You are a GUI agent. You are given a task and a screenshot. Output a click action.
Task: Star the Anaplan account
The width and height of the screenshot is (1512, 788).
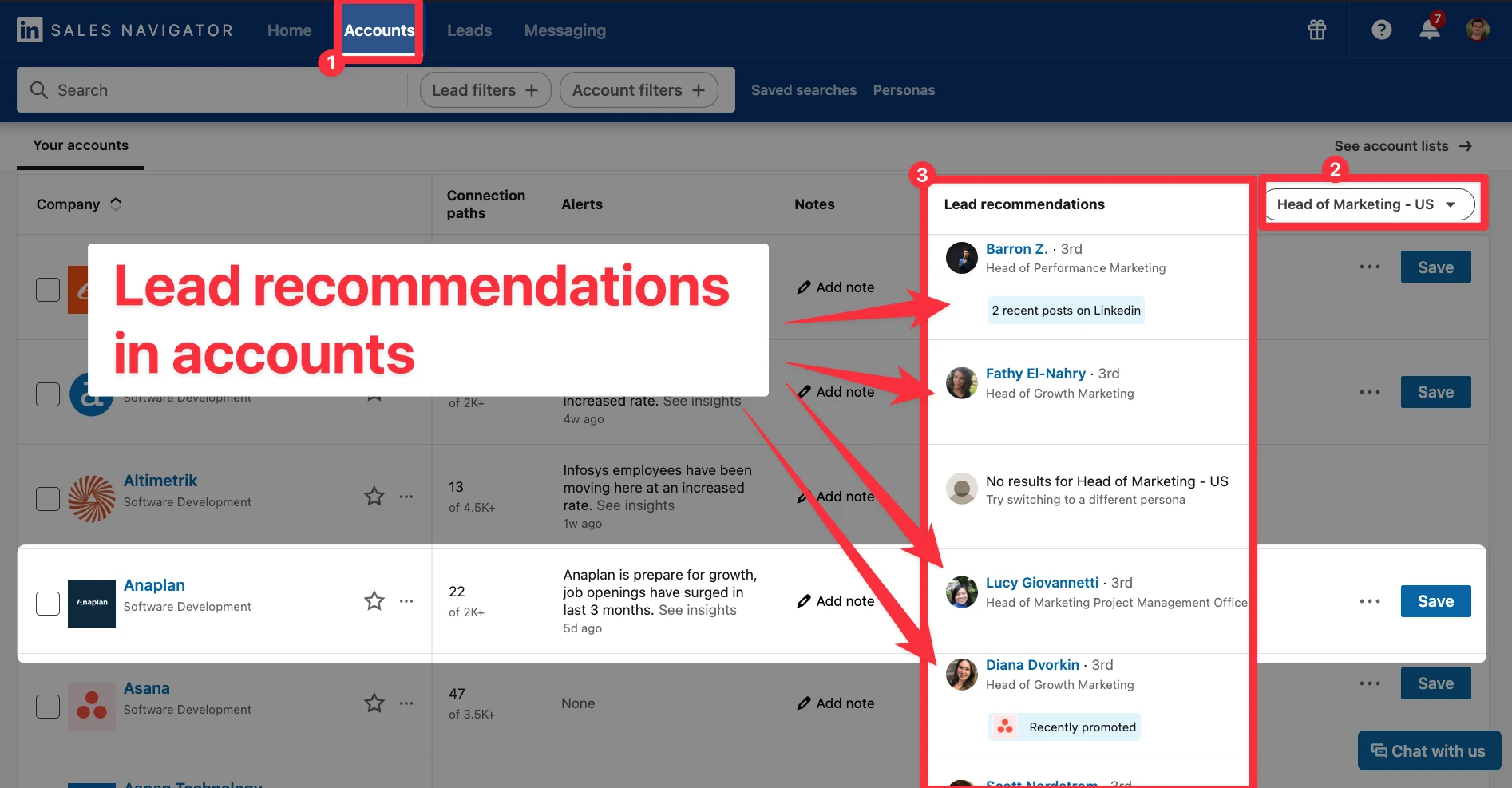coord(374,600)
